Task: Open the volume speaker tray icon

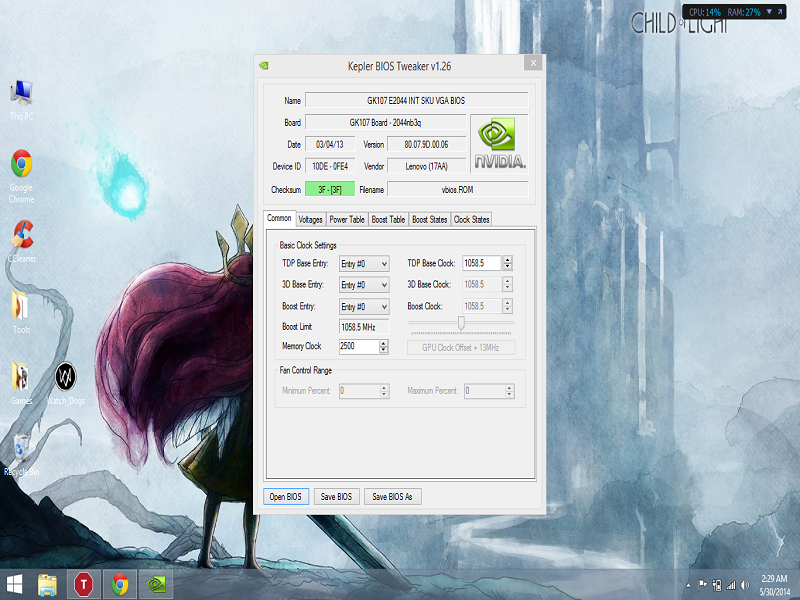Action: 745,585
